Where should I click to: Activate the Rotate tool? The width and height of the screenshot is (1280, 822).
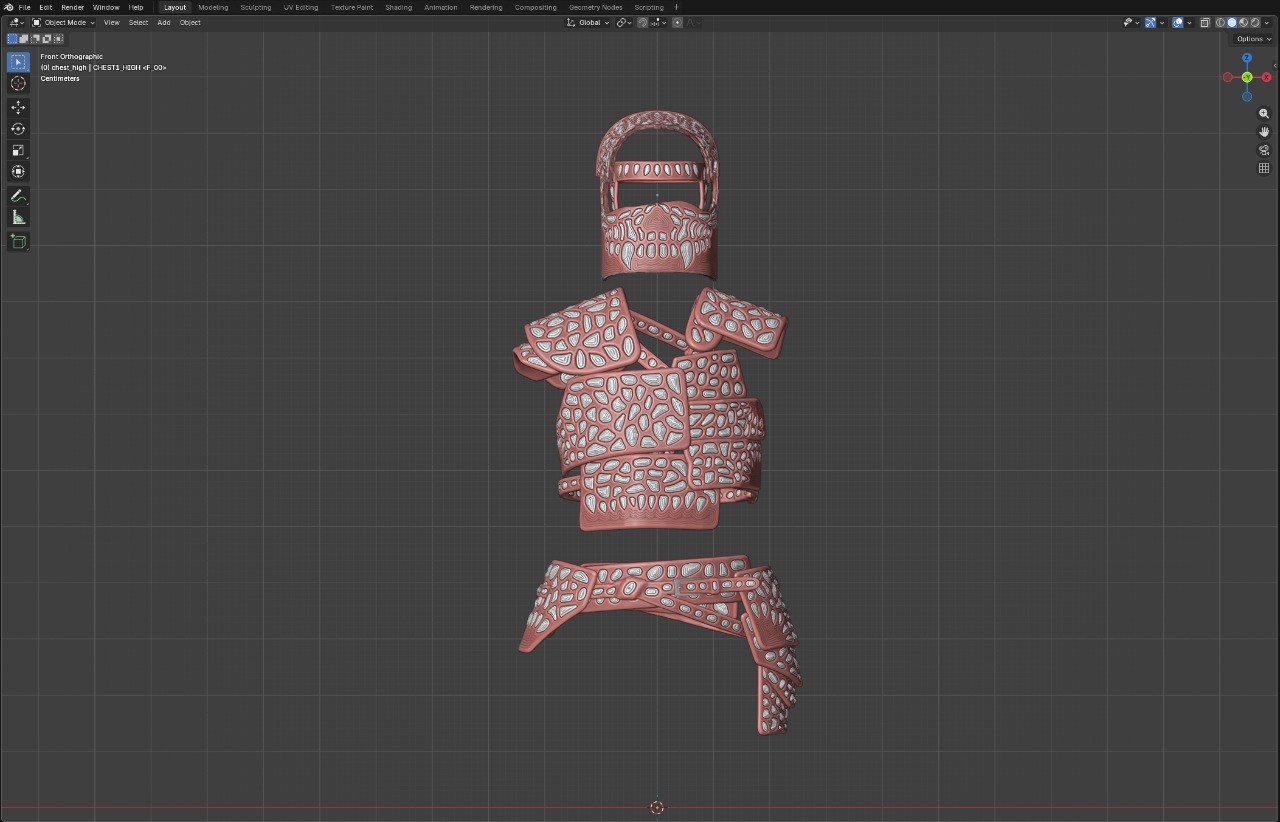(x=18, y=129)
